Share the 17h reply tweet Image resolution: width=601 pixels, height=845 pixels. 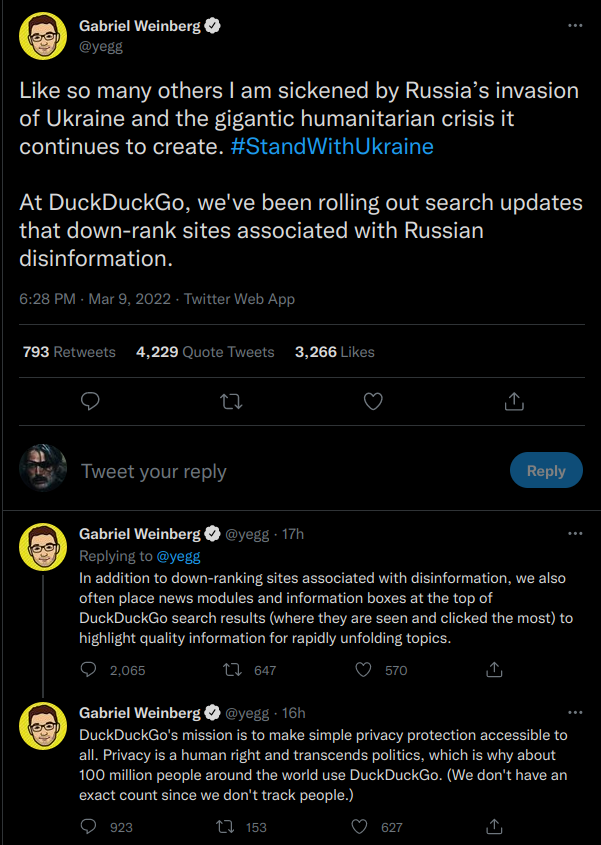[x=493, y=670]
